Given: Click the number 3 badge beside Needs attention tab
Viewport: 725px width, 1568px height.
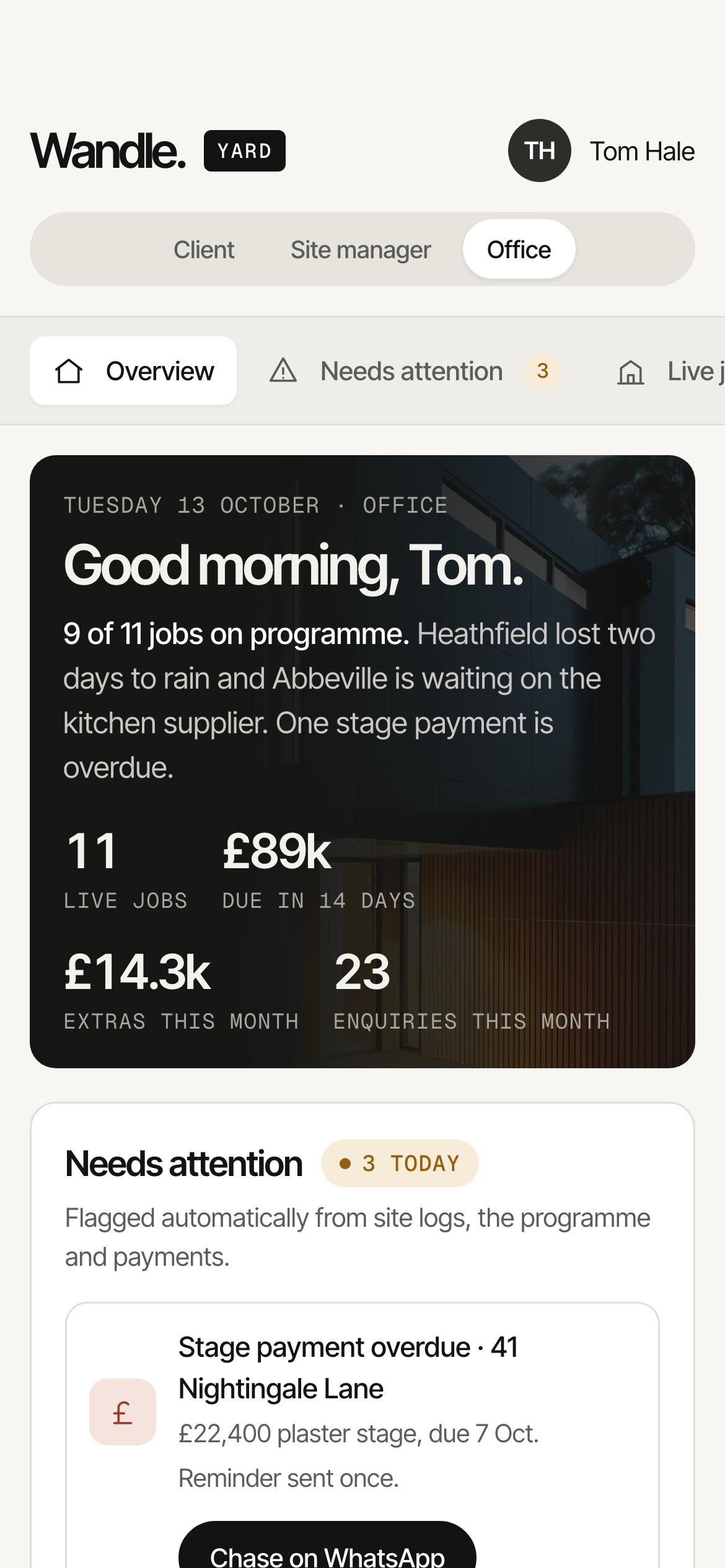Looking at the screenshot, I should coord(543,370).
